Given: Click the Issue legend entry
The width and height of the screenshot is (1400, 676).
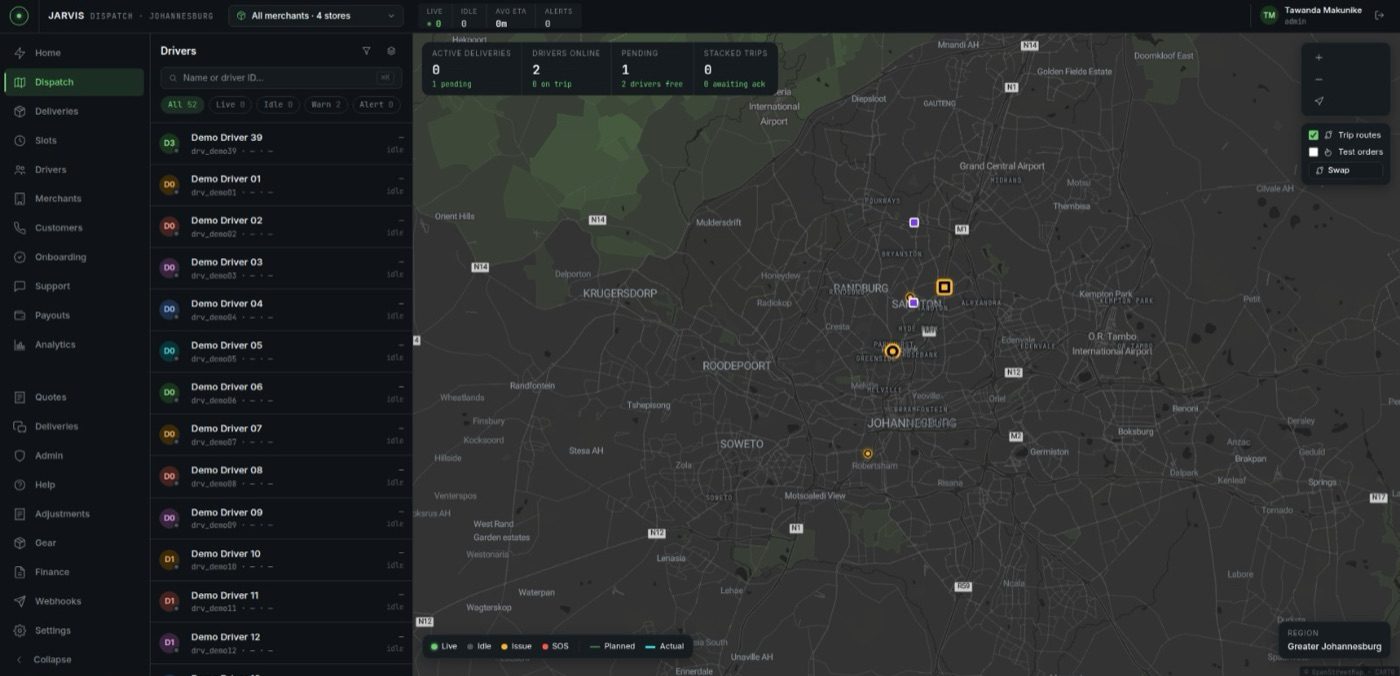Looking at the screenshot, I should coord(516,646).
